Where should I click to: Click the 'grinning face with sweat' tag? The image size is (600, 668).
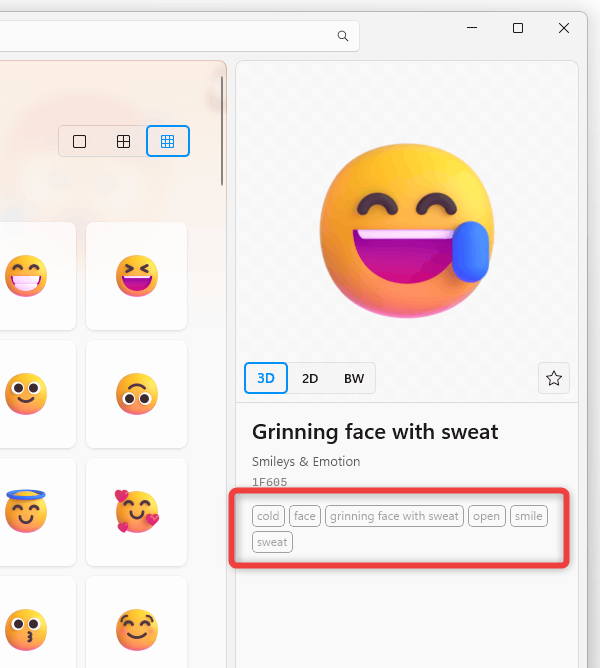click(394, 516)
